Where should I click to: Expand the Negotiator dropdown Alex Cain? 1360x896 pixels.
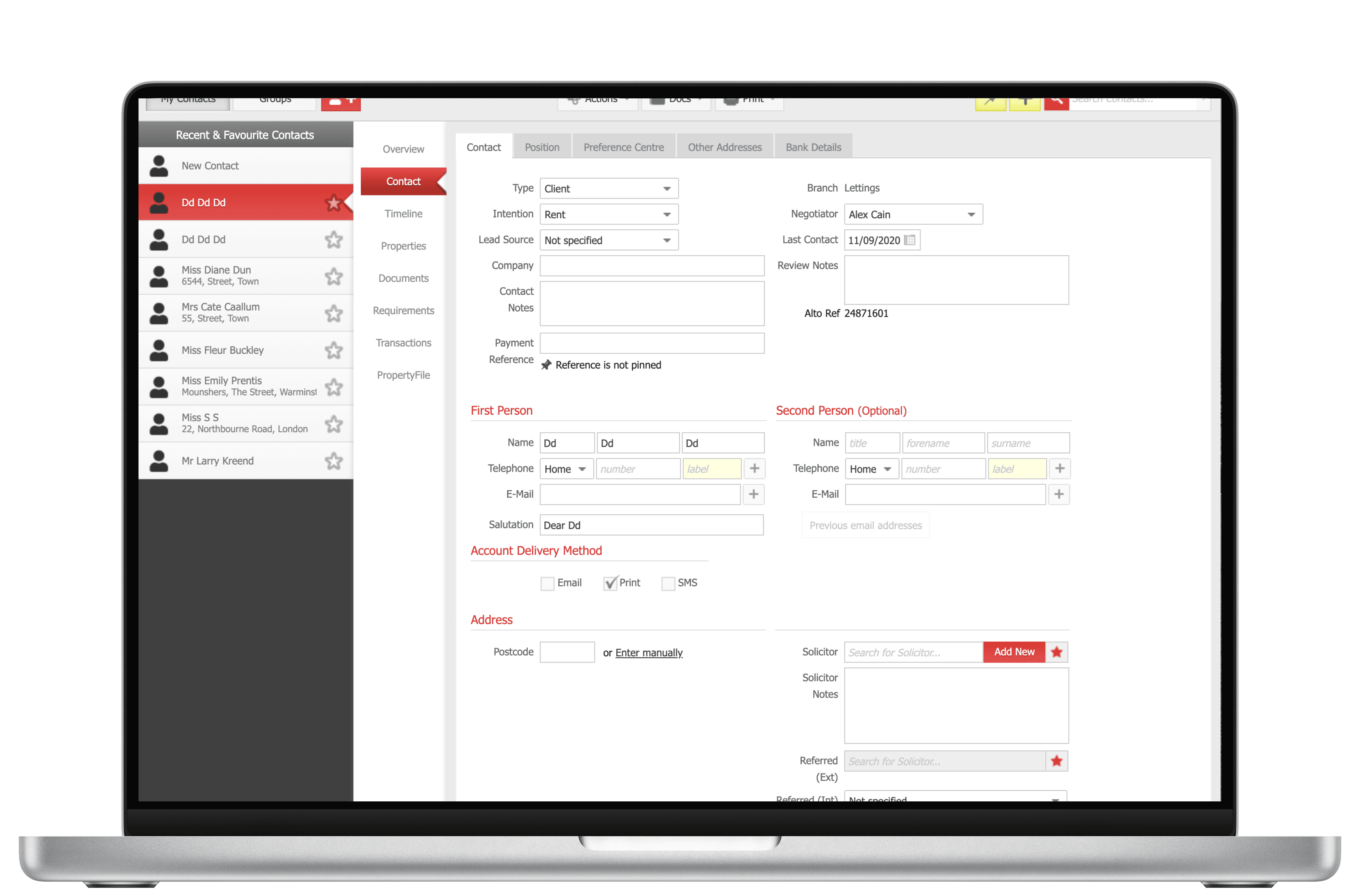tap(913, 215)
